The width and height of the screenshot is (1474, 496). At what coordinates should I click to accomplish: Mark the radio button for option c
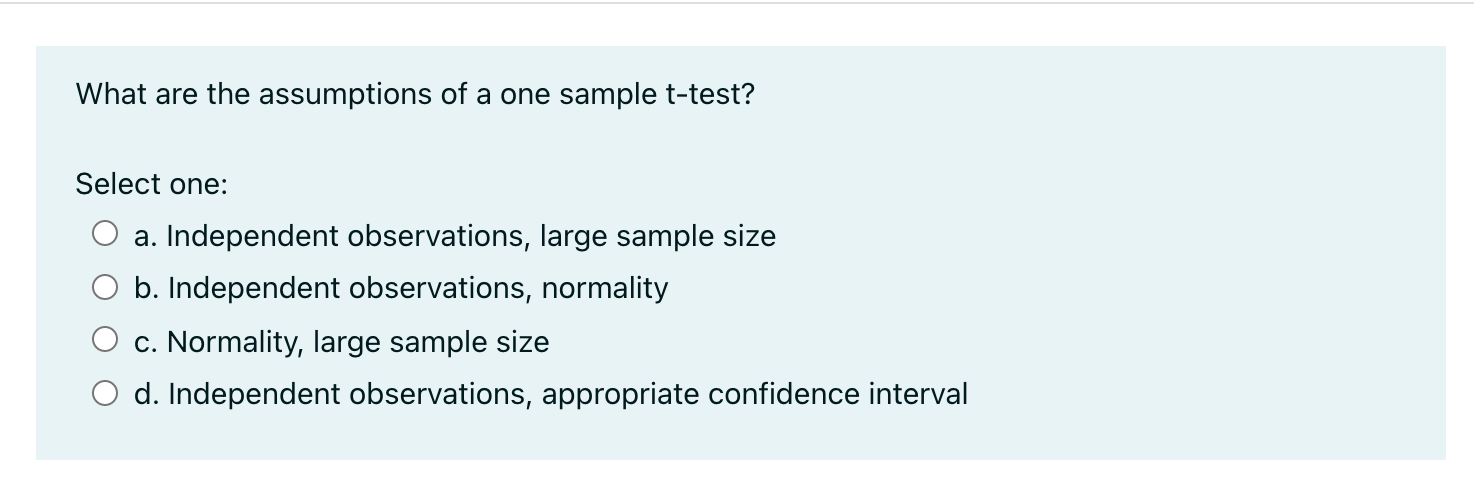point(107,342)
